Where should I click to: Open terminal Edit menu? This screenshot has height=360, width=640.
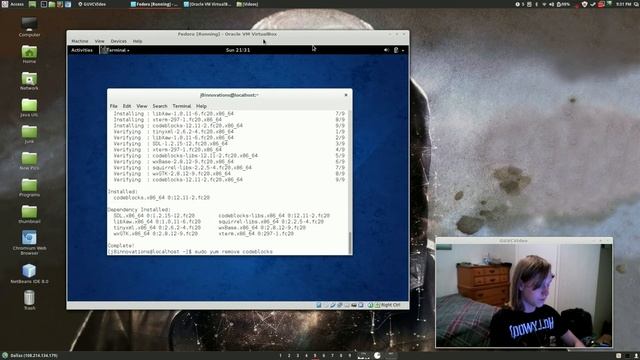tap(127, 106)
